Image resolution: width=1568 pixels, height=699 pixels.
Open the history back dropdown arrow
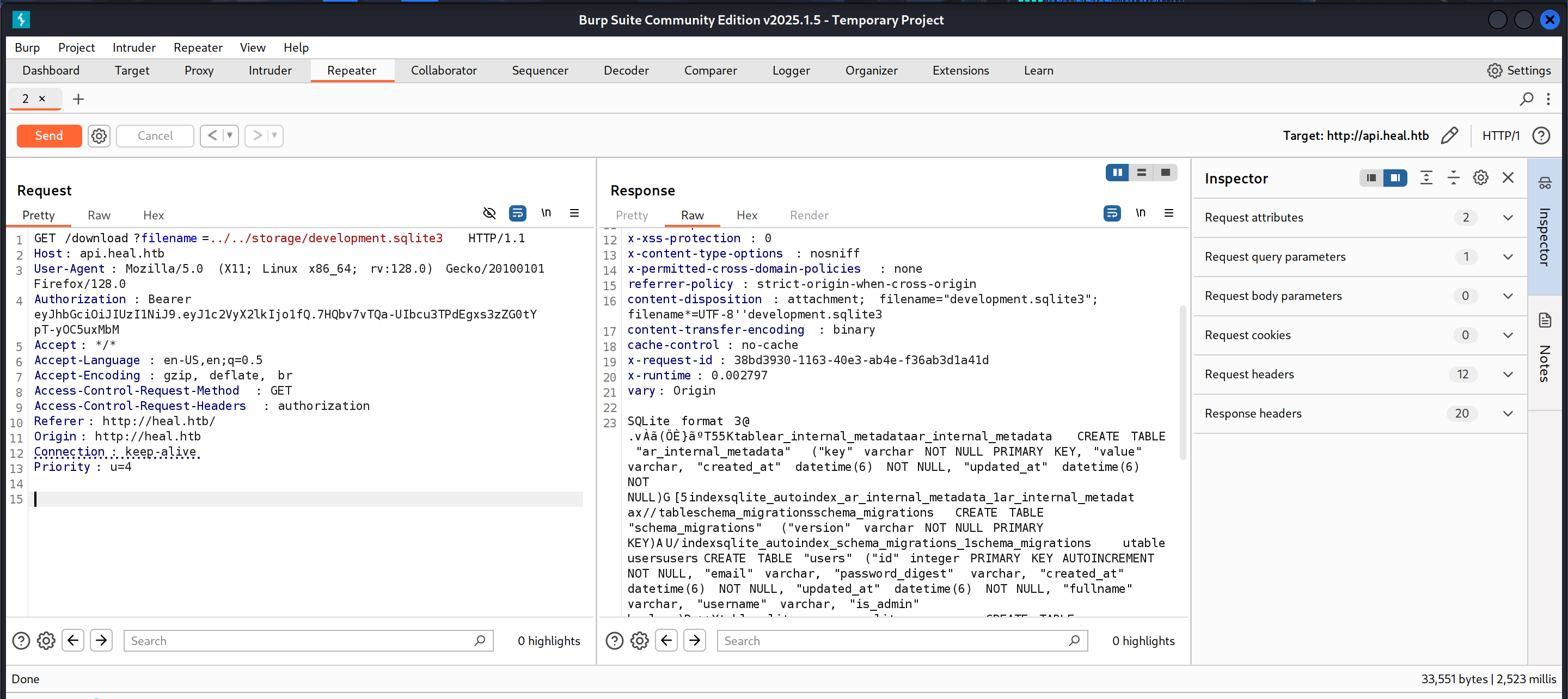point(230,135)
